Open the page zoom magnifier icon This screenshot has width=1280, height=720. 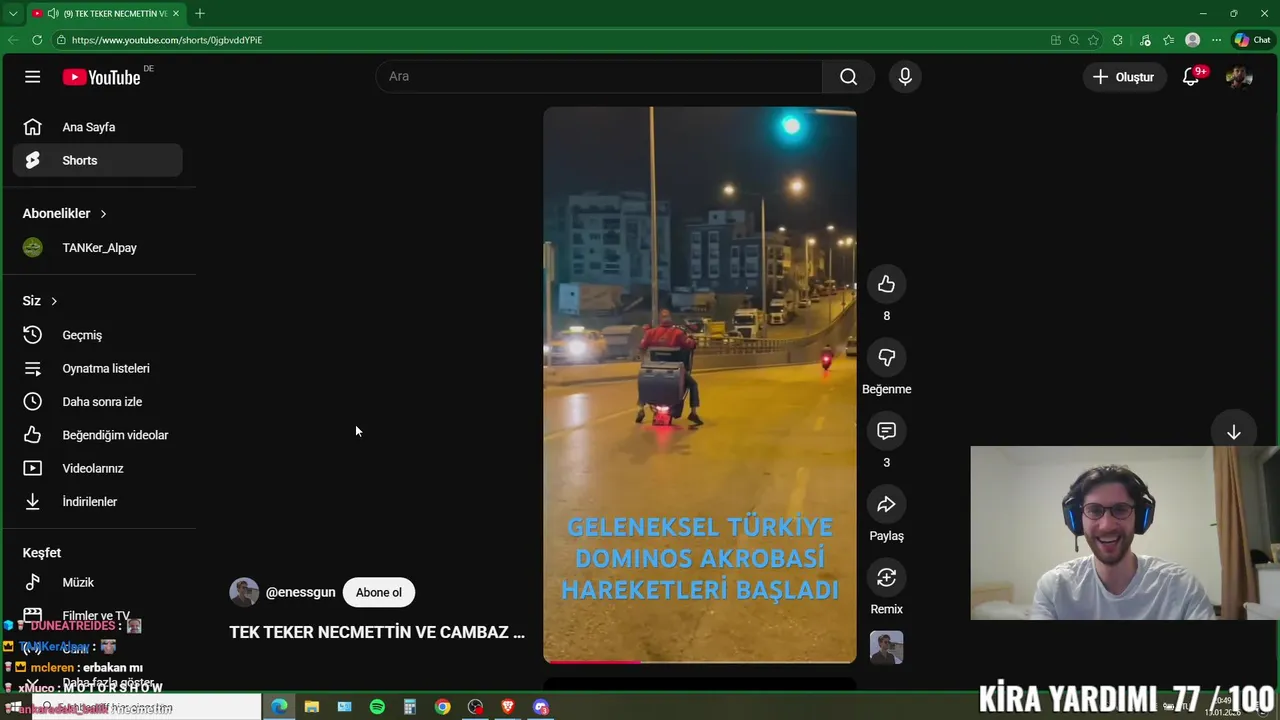pos(1074,40)
